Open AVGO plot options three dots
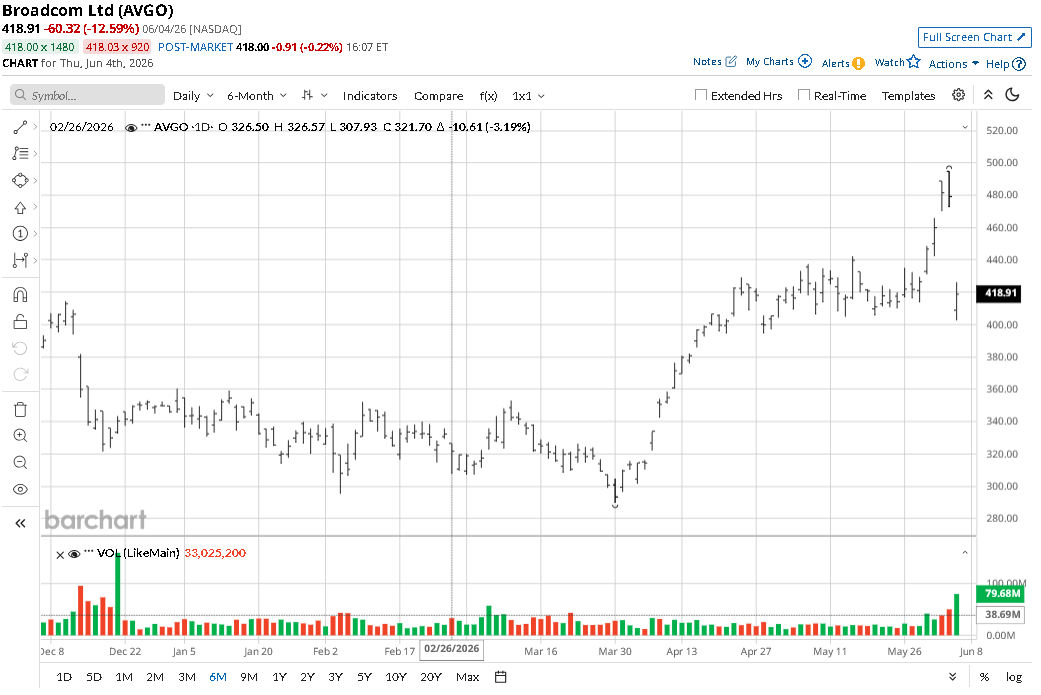 click(x=146, y=126)
